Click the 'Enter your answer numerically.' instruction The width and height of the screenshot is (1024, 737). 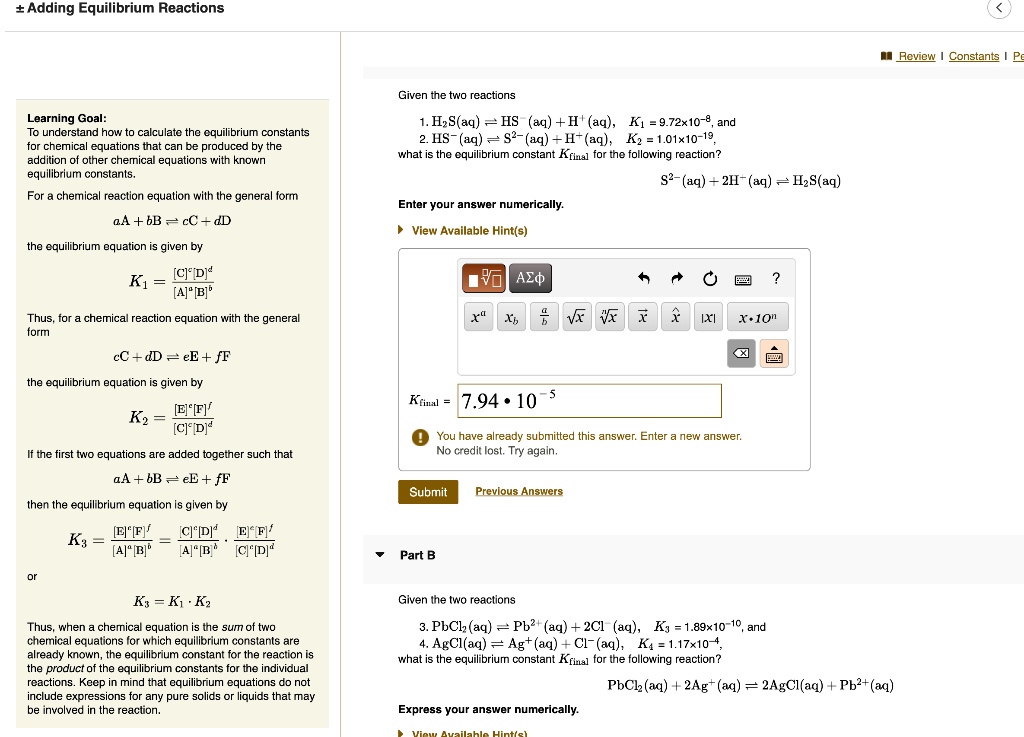481,204
